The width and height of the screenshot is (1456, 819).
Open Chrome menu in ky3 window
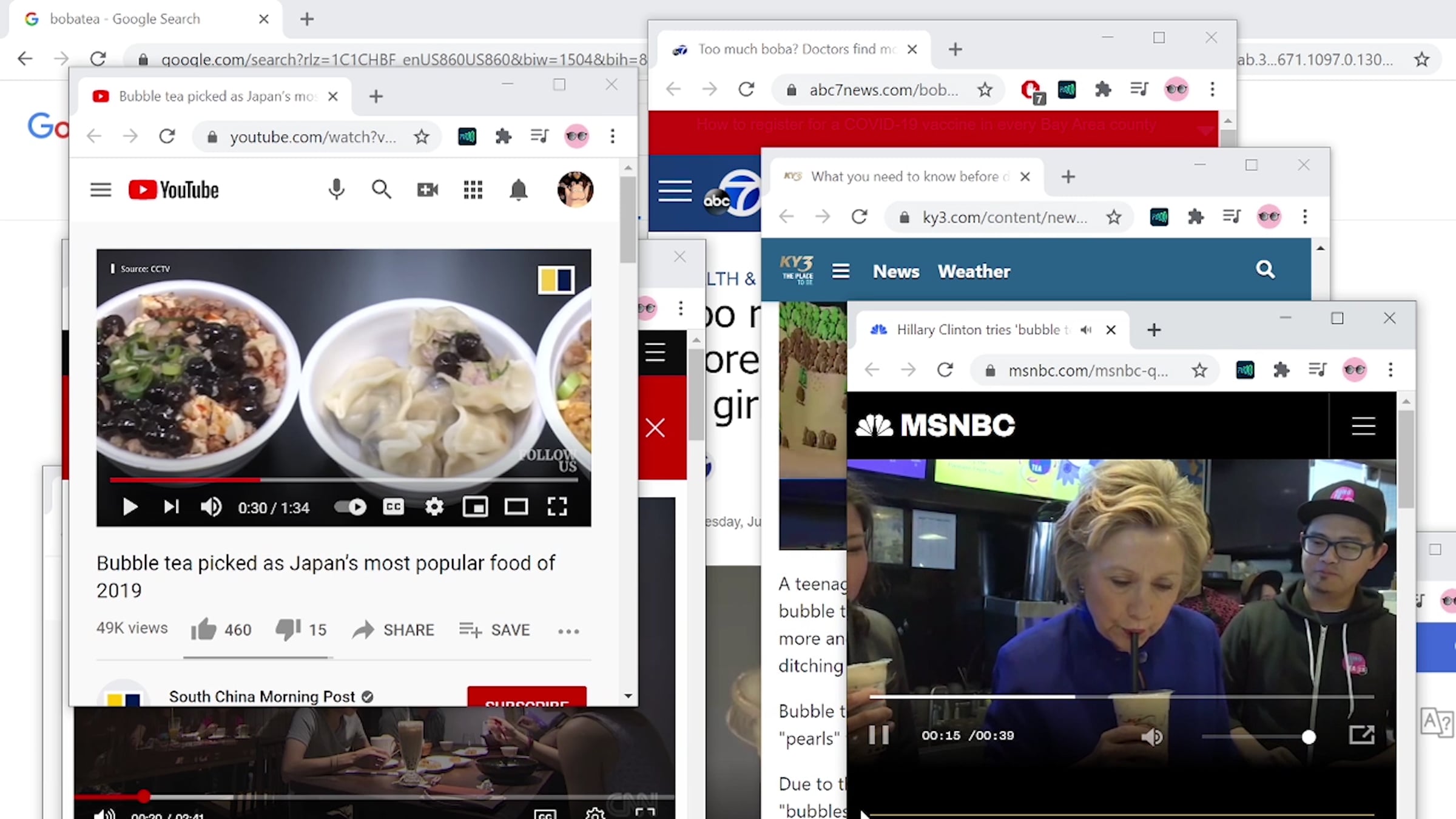pos(1305,217)
